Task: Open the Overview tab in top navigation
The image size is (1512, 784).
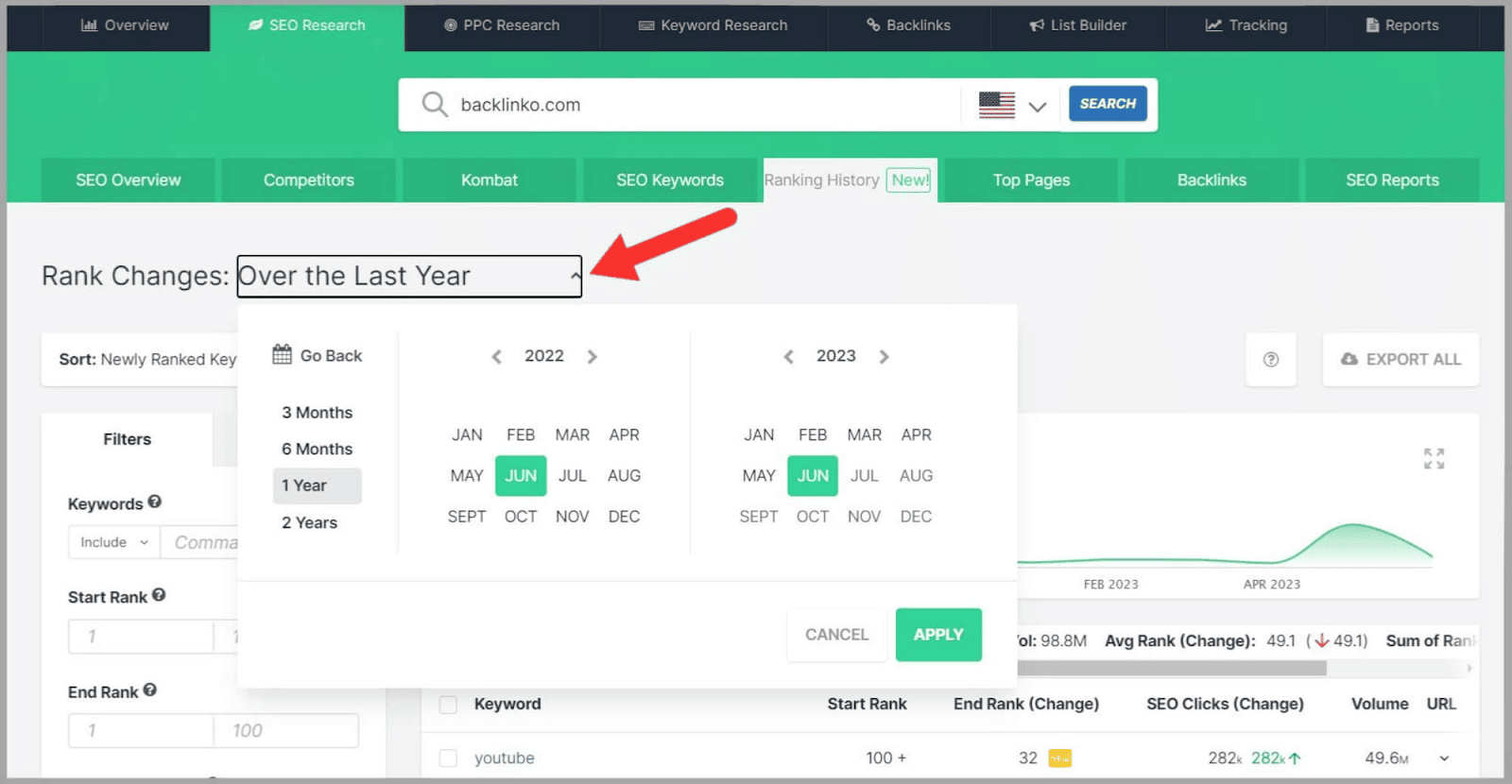Action: [x=124, y=26]
